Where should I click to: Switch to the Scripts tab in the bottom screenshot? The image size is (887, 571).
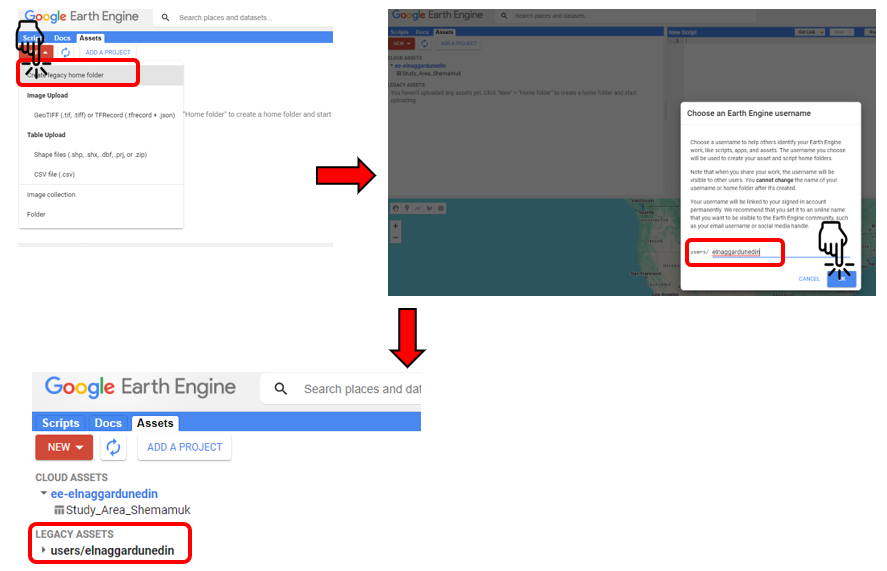click(x=61, y=423)
